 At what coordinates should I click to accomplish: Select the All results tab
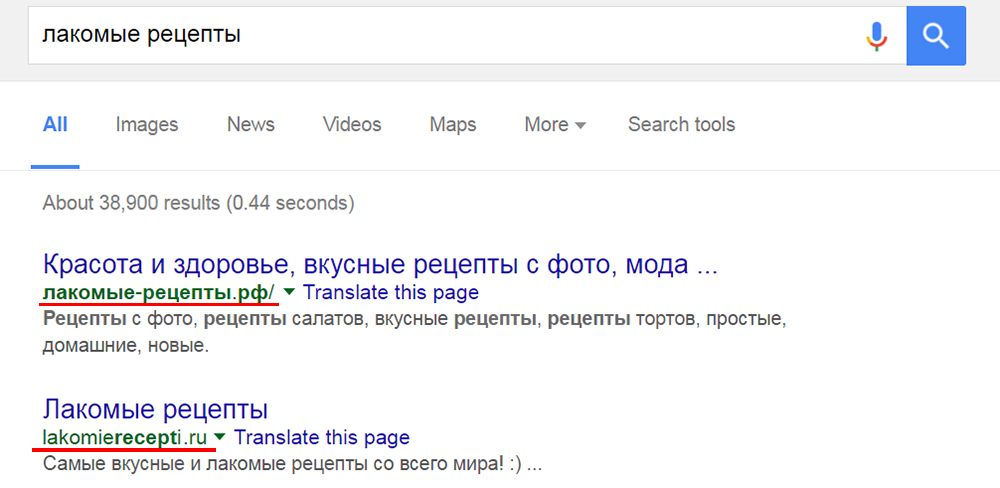(x=55, y=125)
